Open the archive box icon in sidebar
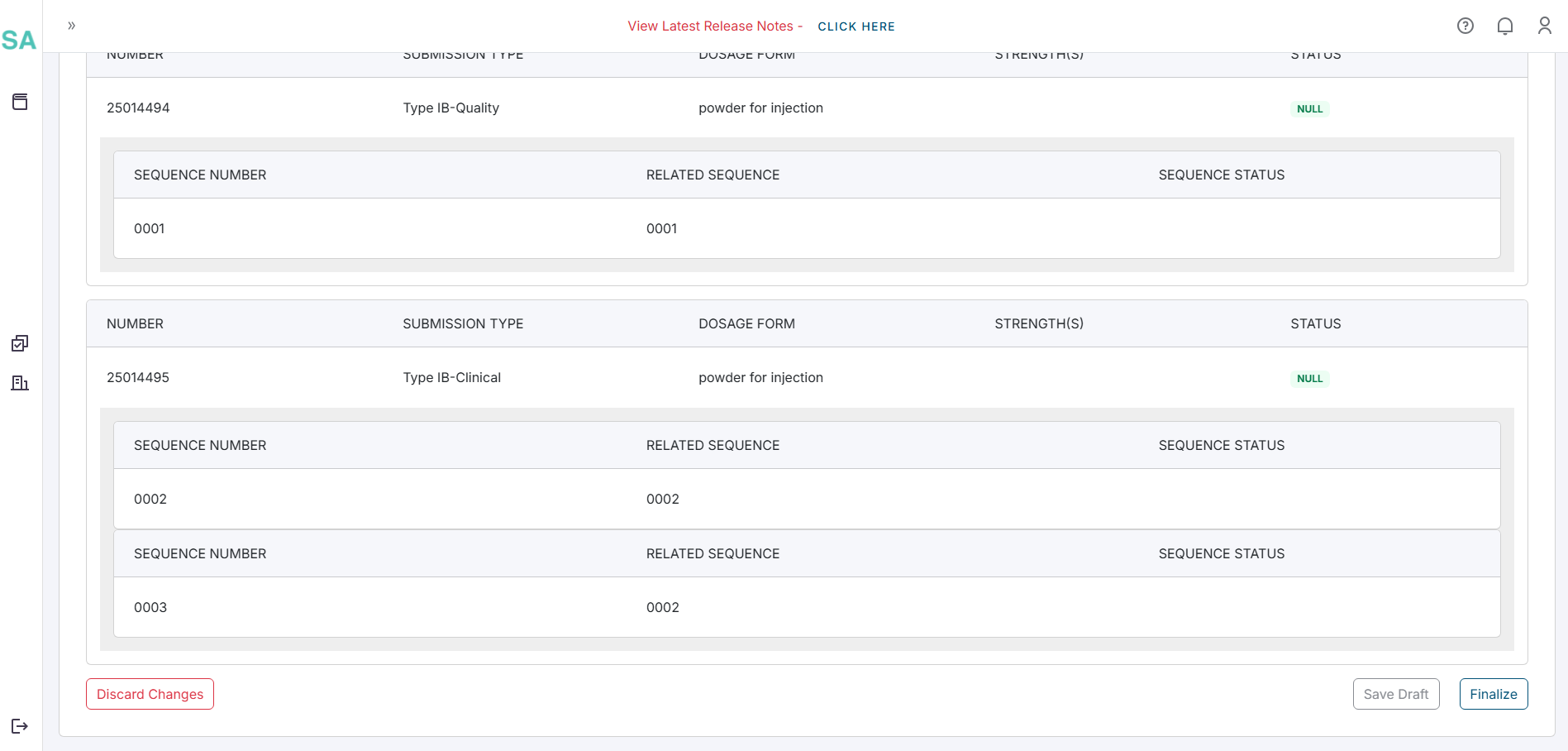Screen dimensions: 1568x751 point(20,102)
